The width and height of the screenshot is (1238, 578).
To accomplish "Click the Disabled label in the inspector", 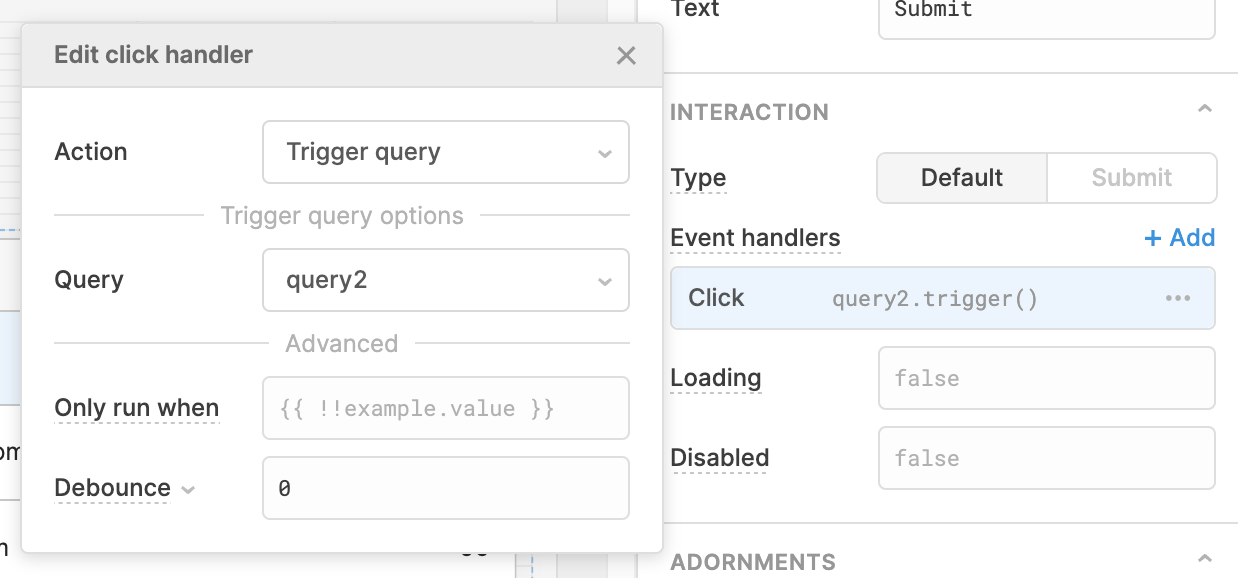I will coord(719,458).
